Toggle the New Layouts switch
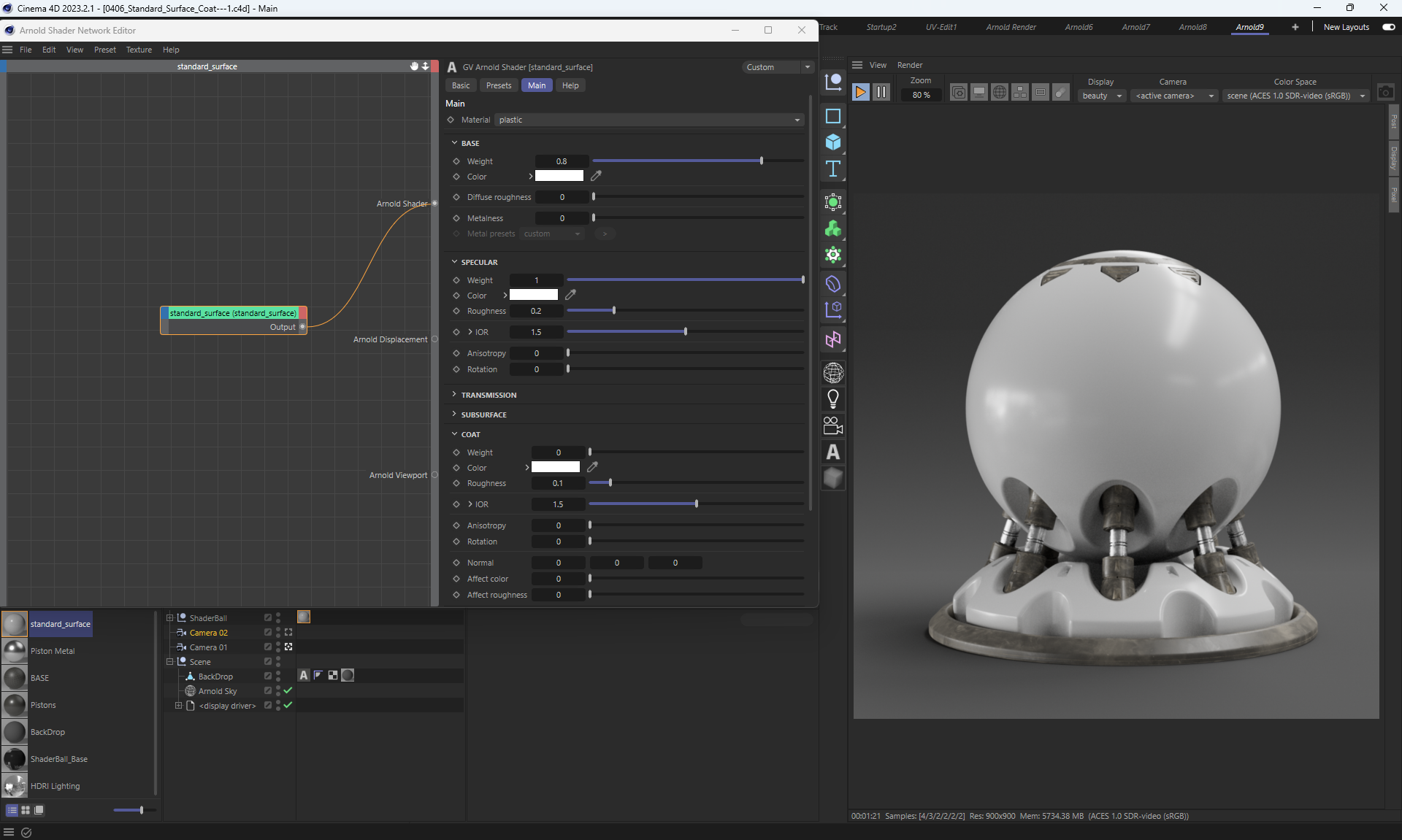The width and height of the screenshot is (1402, 840). tap(1388, 27)
